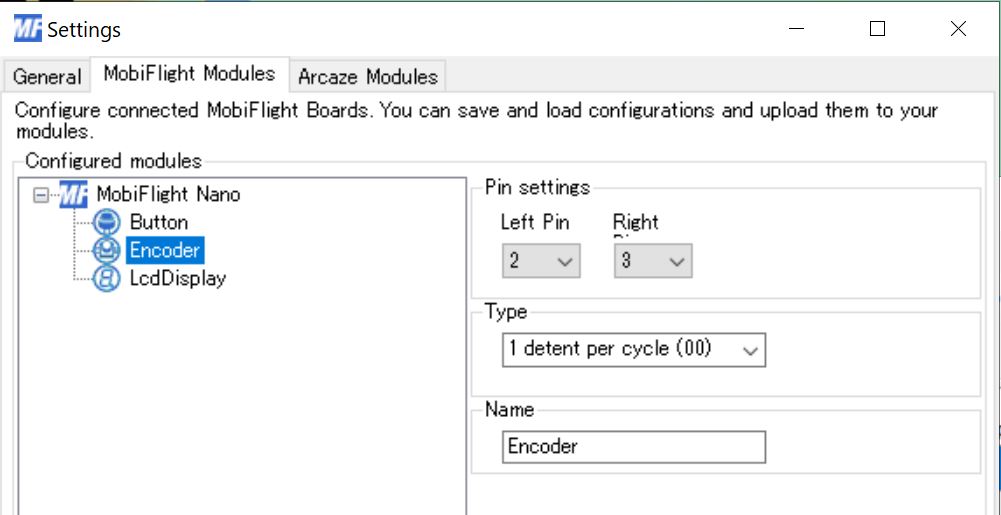Open the Right Pin dropdown
The image size is (1001, 515).
point(653,260)
